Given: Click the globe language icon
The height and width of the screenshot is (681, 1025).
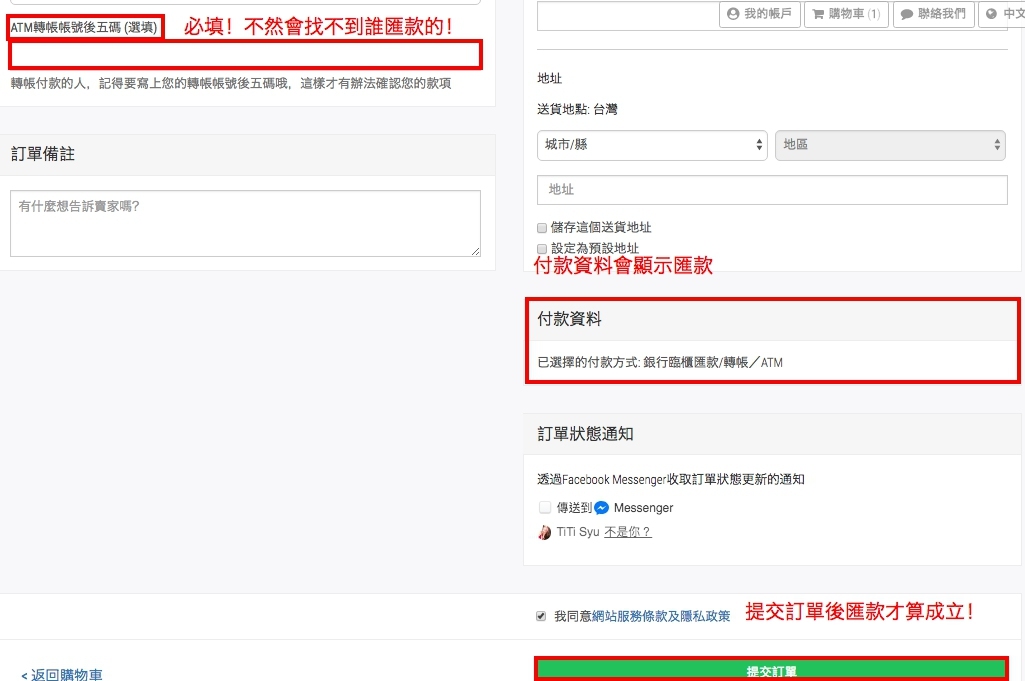Looking at the screenshot, I should pyautogui.click(x=991, y=14).
